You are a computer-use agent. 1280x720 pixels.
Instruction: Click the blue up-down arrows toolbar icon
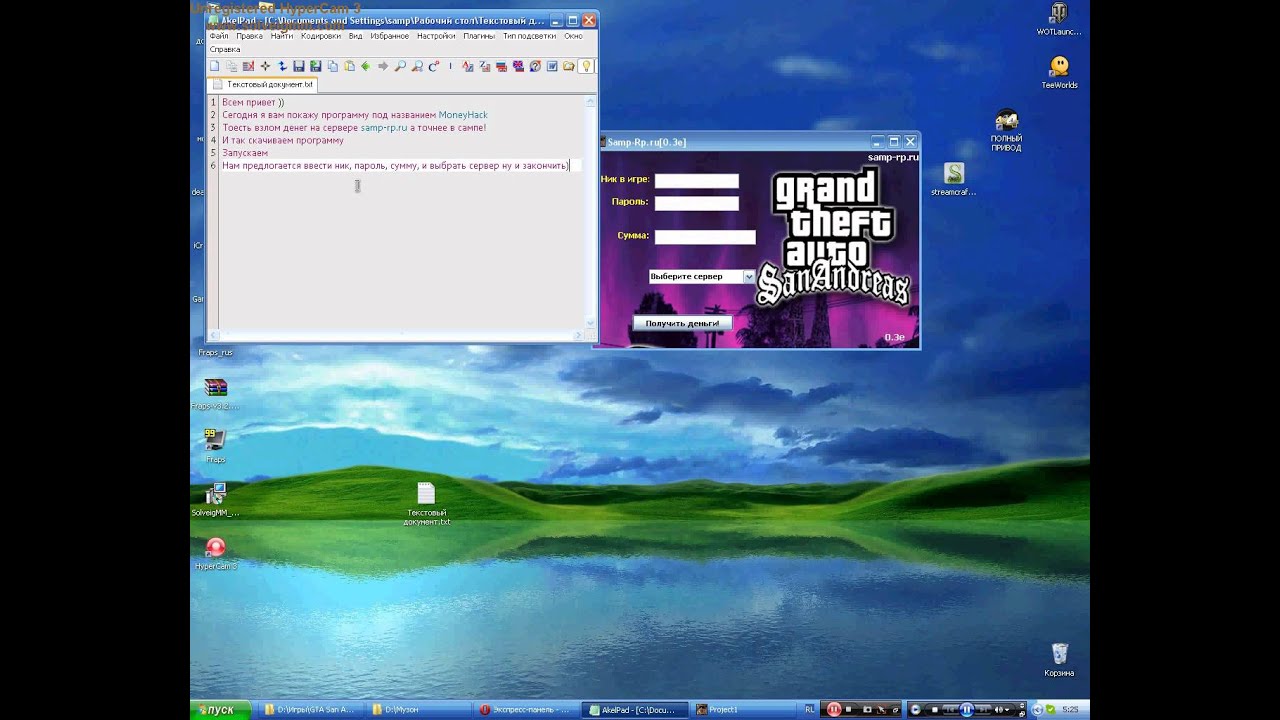tap(282, 66)
